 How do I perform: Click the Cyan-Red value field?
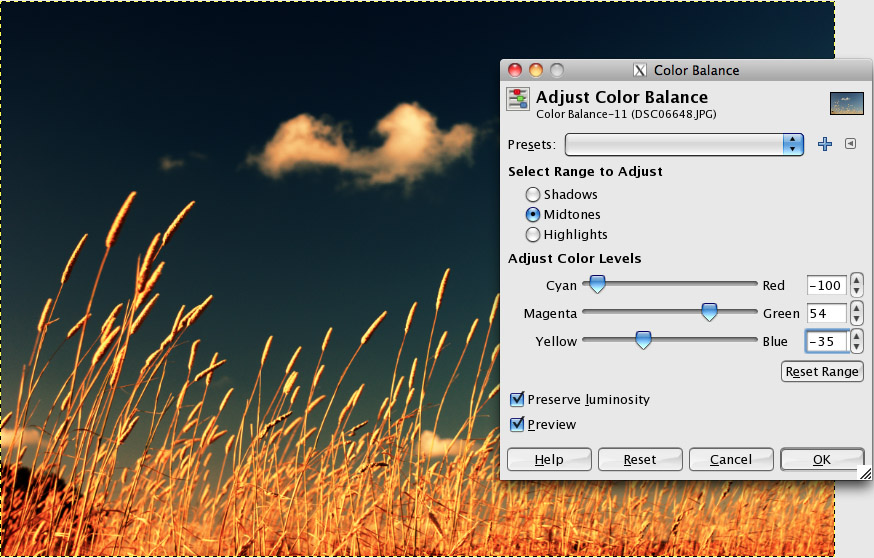tap(827, 285)
